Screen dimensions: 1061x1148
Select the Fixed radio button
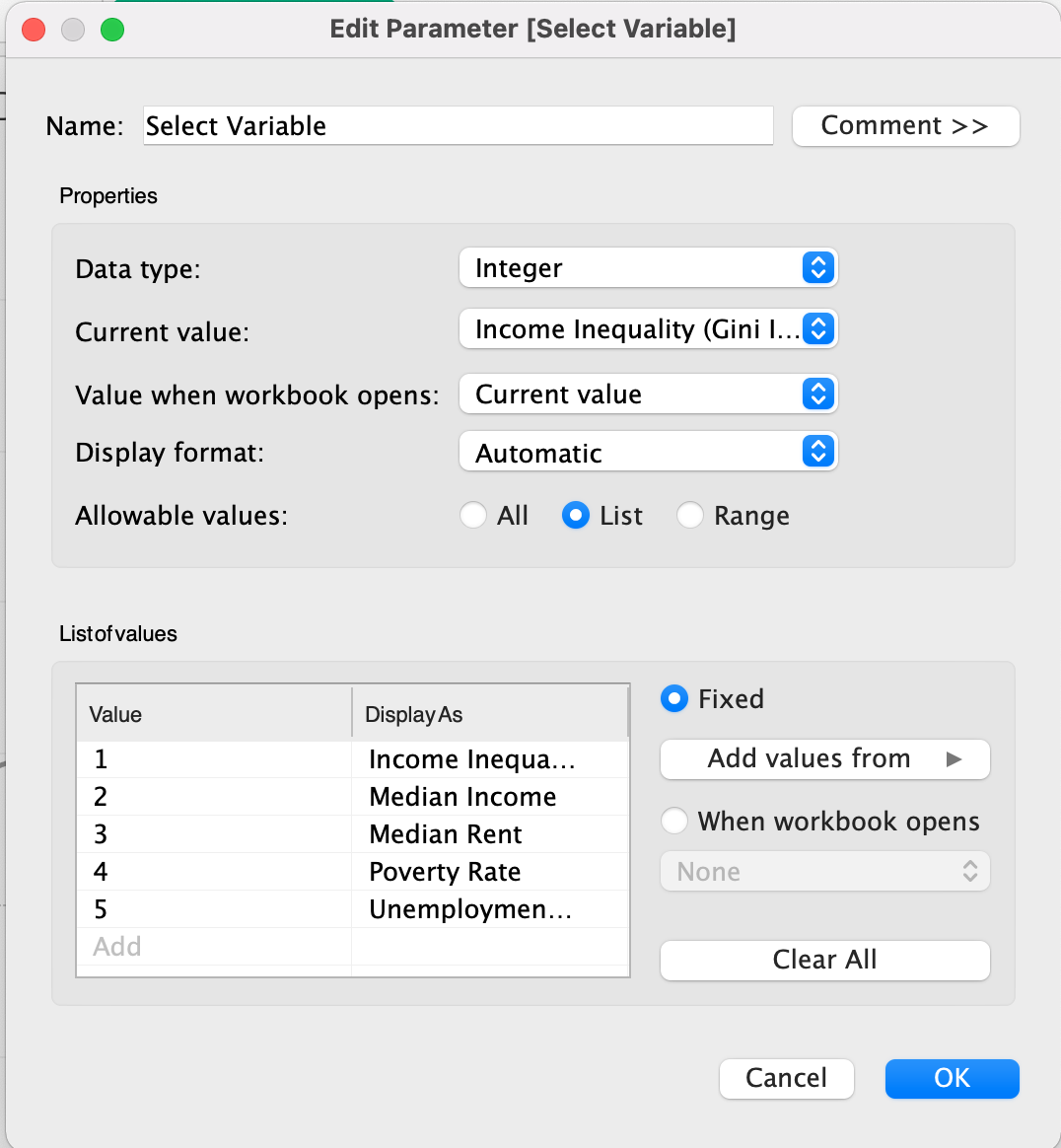click(x=674, y=698)
